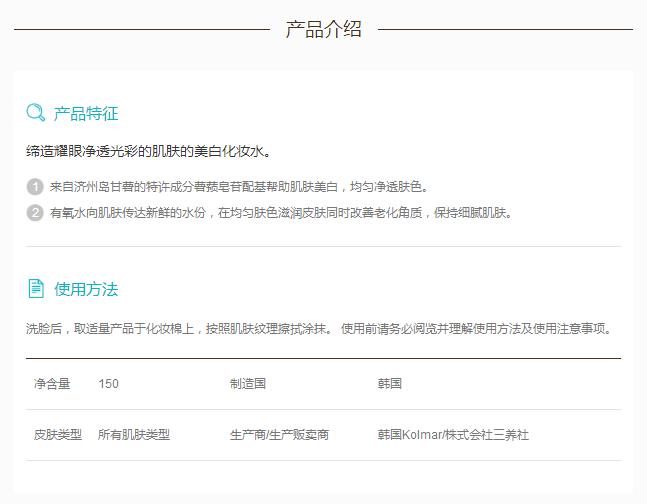Click the feature text about 济州岛甘薯
647x504 pixels.
(x=238, y=187)
